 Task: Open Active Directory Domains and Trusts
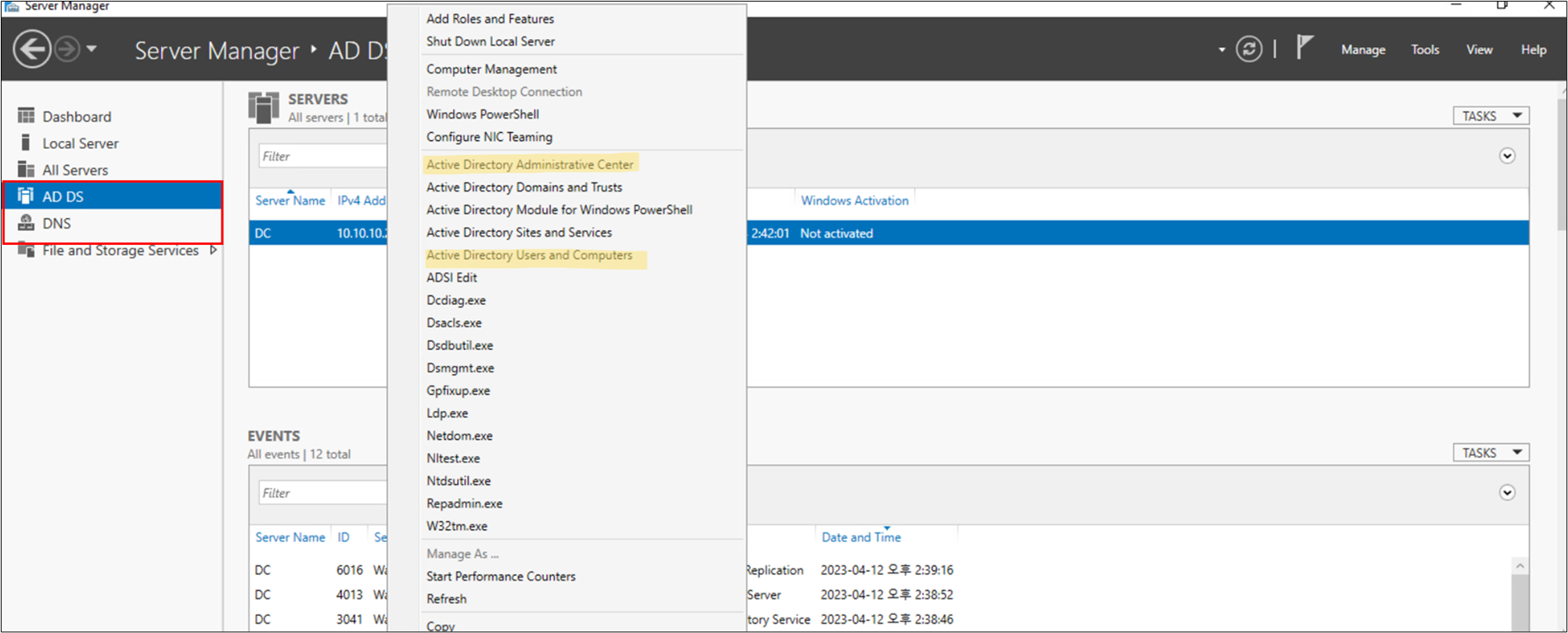[x=524, y=187]
